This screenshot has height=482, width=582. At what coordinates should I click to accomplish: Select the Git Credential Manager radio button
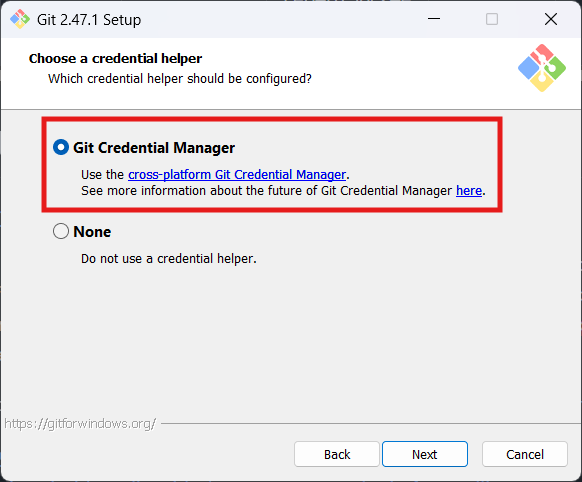[x=61, y=147]
